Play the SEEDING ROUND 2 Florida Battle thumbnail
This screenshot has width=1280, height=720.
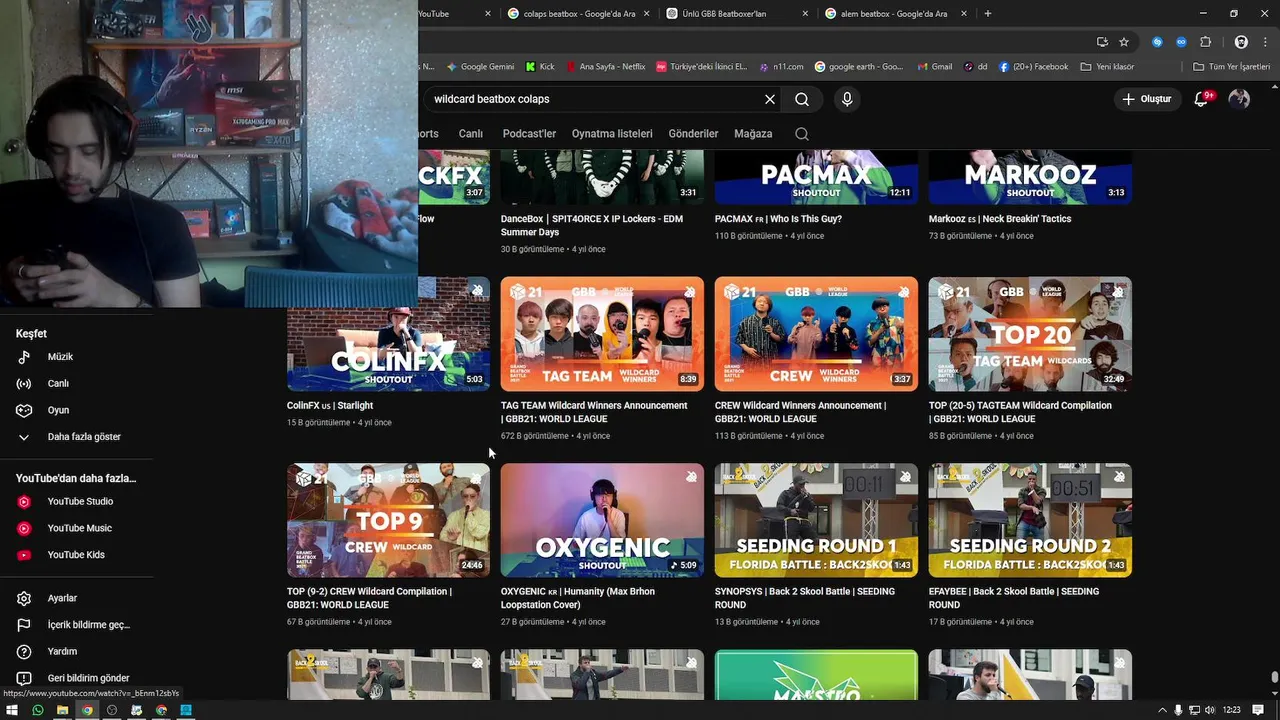(x=1030, y=520)
